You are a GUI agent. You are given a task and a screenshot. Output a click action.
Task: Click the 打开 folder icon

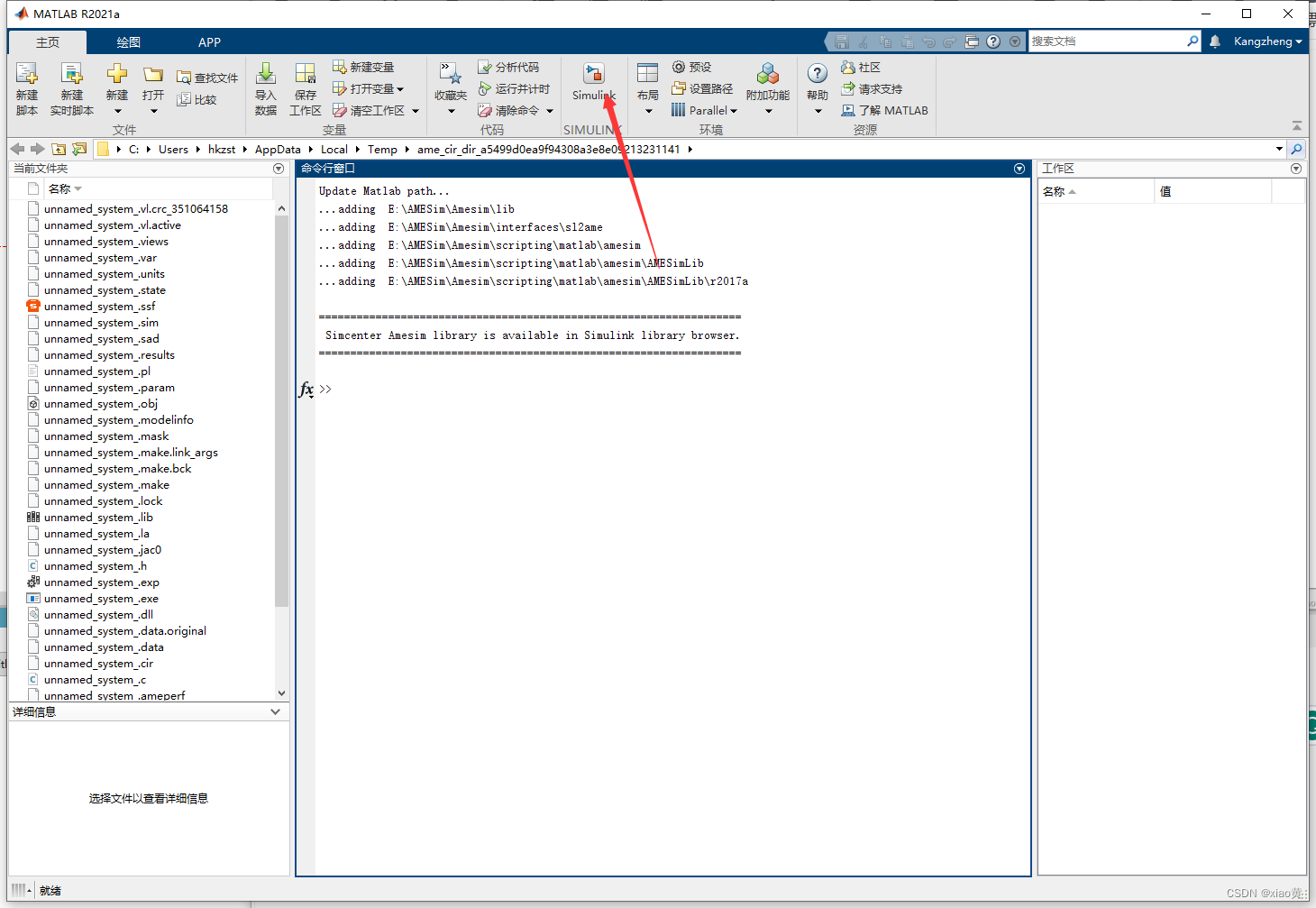pyautogui.click(x=153, y=74)
